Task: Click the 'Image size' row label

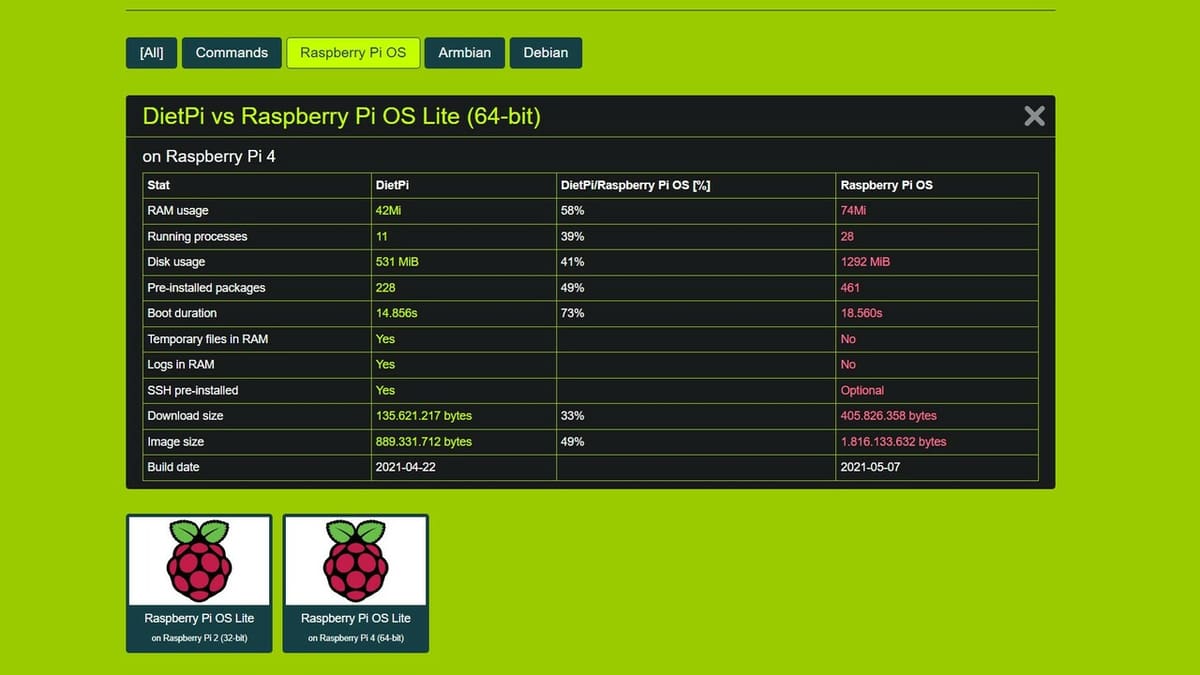Action: pyautogui.click(x=175, y=441)
